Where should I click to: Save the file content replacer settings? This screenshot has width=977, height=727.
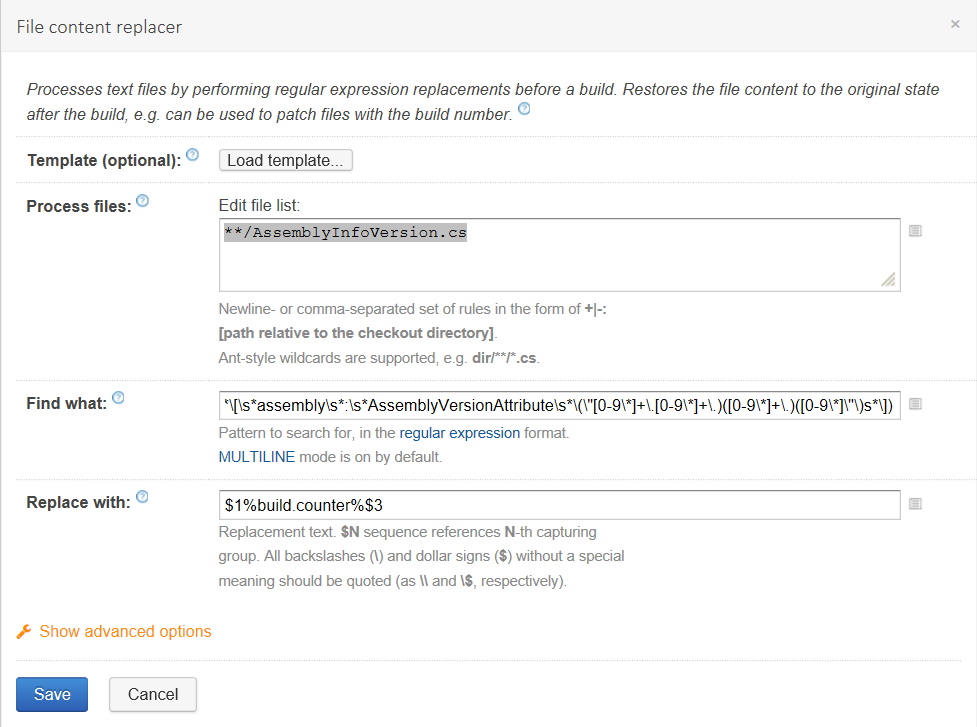click(x=52, y=694)
